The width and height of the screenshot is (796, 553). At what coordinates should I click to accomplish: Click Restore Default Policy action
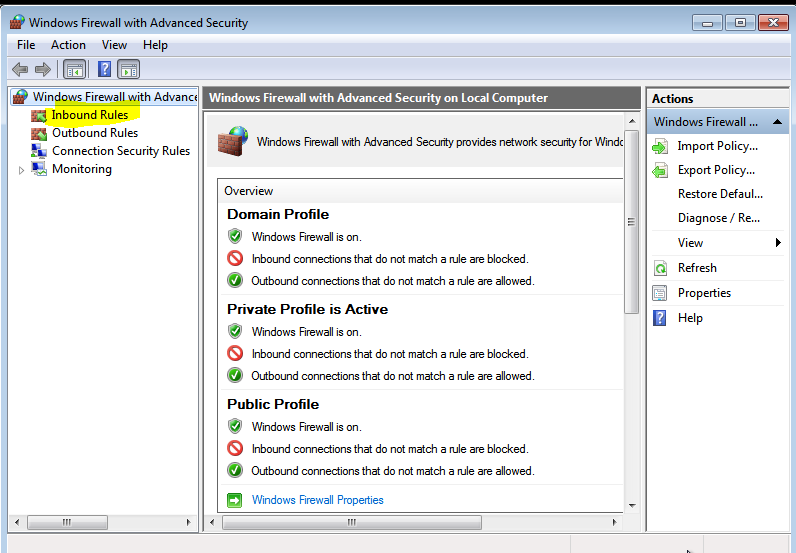tap(720, 194)
